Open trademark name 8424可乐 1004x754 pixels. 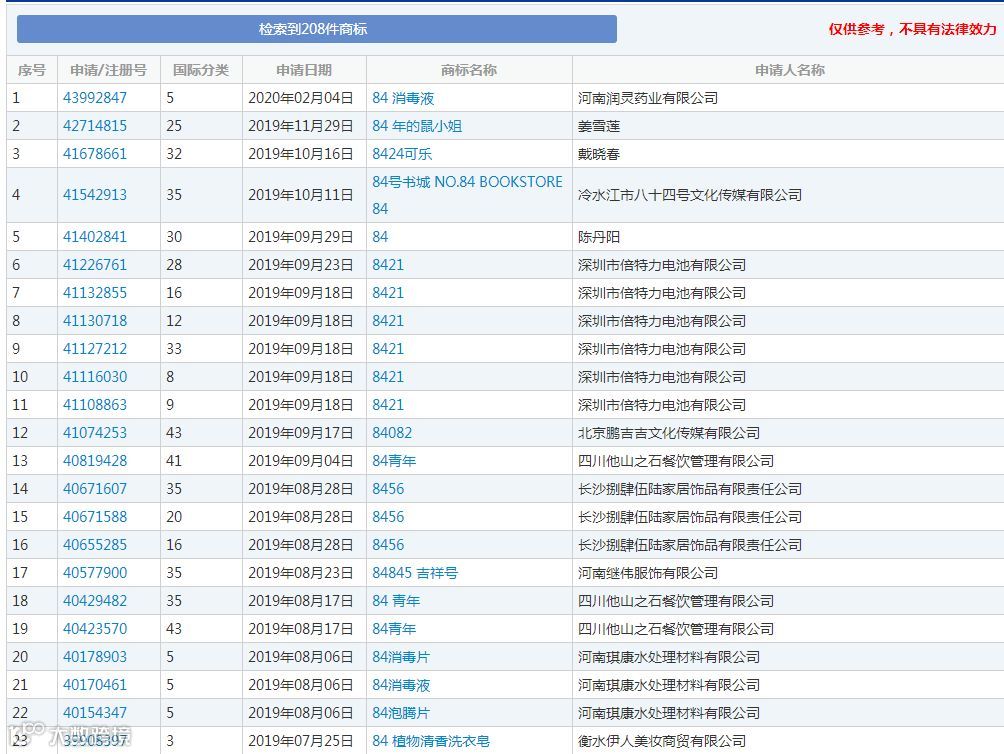(402, 154)
